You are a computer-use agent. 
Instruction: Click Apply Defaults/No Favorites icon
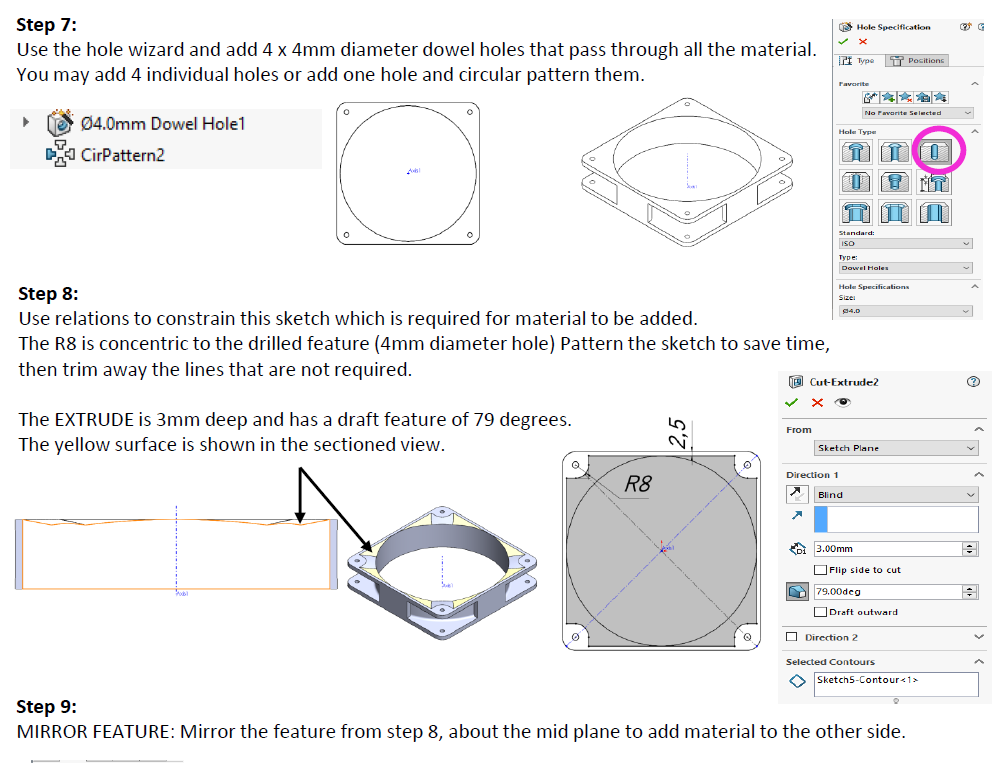pos(870,98)
